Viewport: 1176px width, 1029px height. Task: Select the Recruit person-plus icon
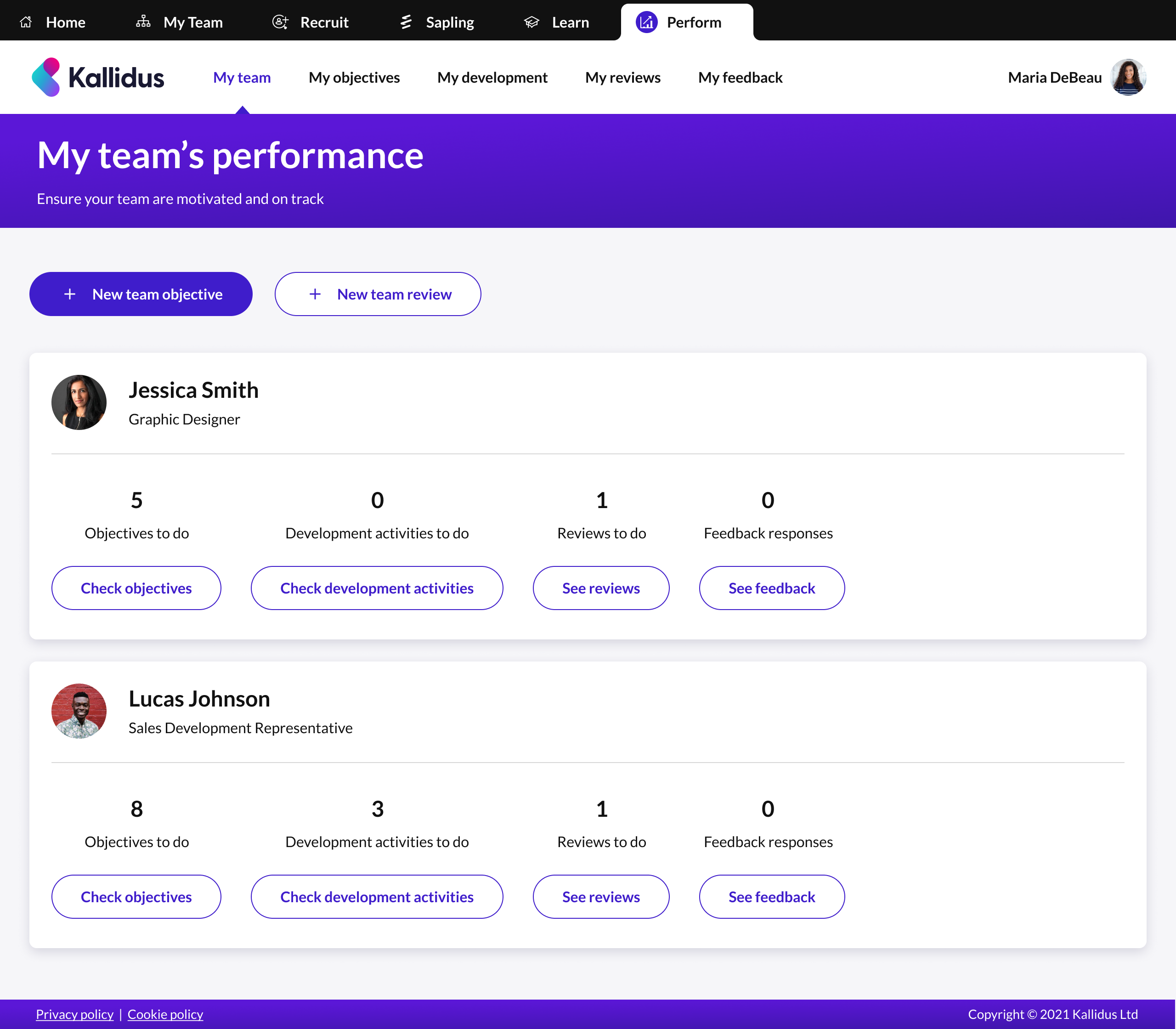point(280,21)
